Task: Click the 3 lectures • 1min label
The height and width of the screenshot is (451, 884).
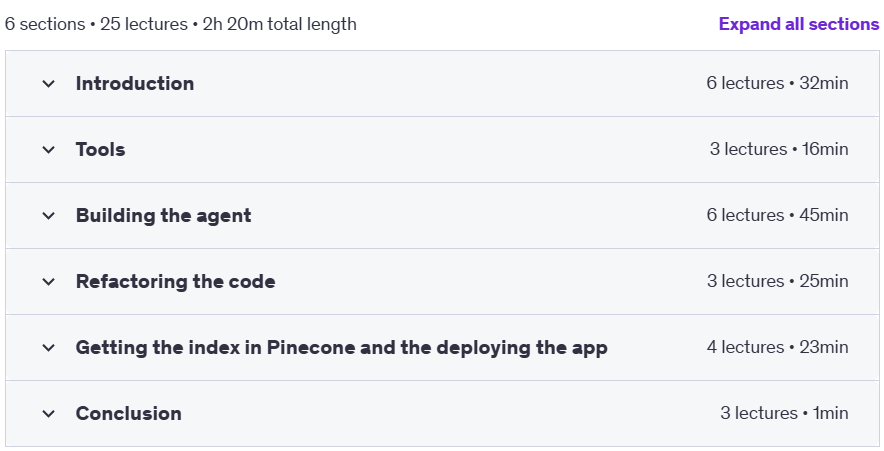Action: 784,413
